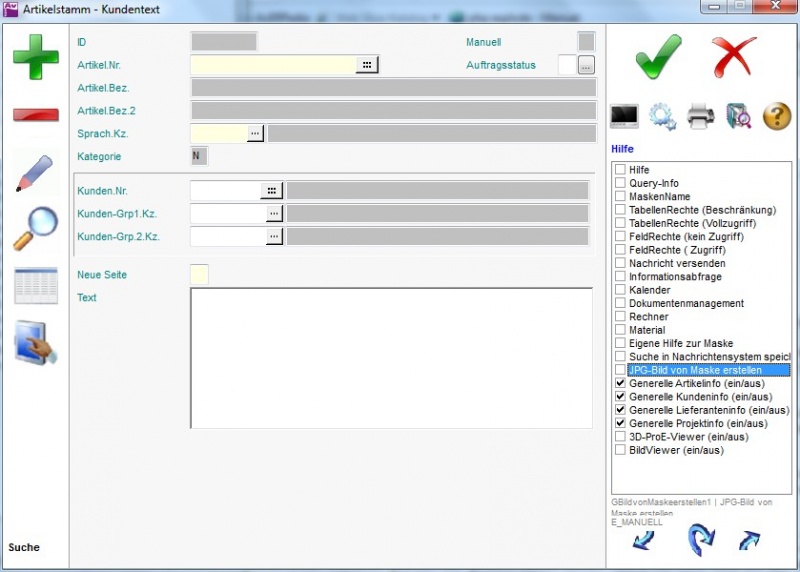Click into the large Text field

390,357
